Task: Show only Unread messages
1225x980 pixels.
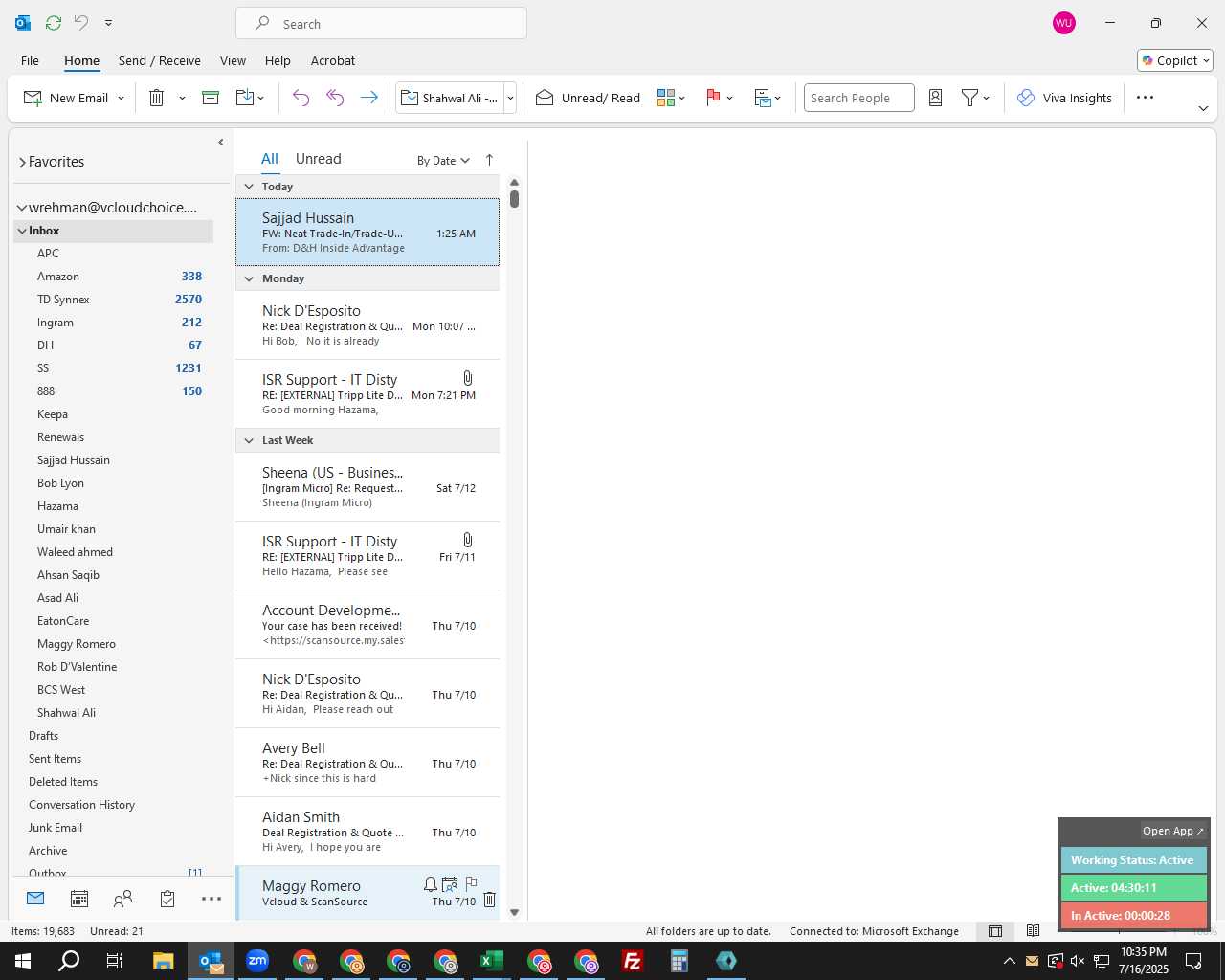Action: 318,159
